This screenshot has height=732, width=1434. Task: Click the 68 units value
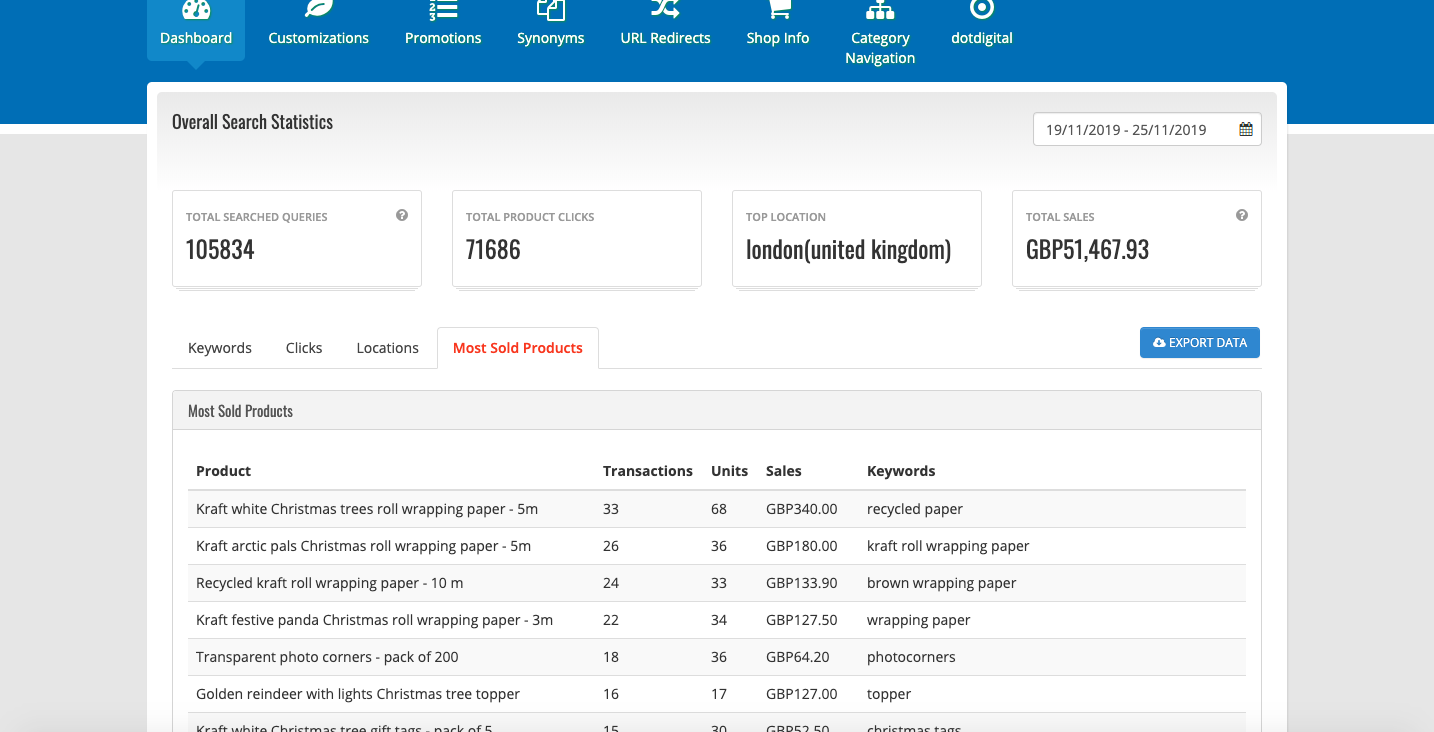pos(719,509)
